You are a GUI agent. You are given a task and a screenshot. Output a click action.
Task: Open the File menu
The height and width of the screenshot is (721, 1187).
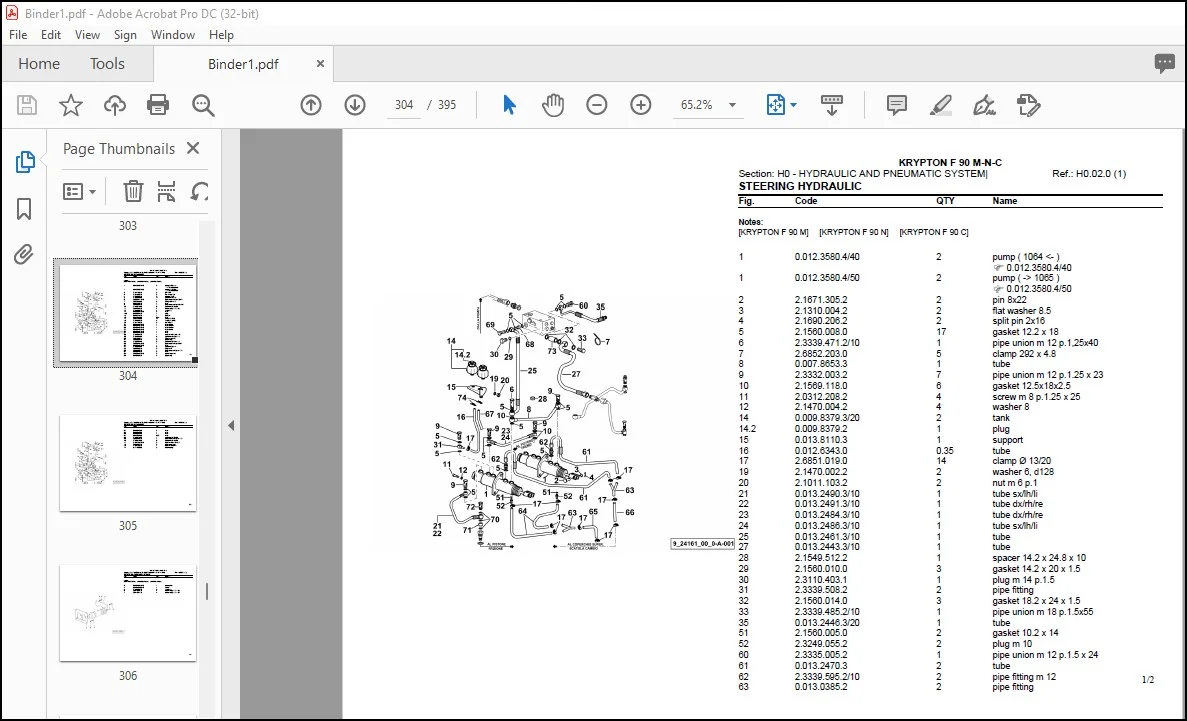(17, 35)
